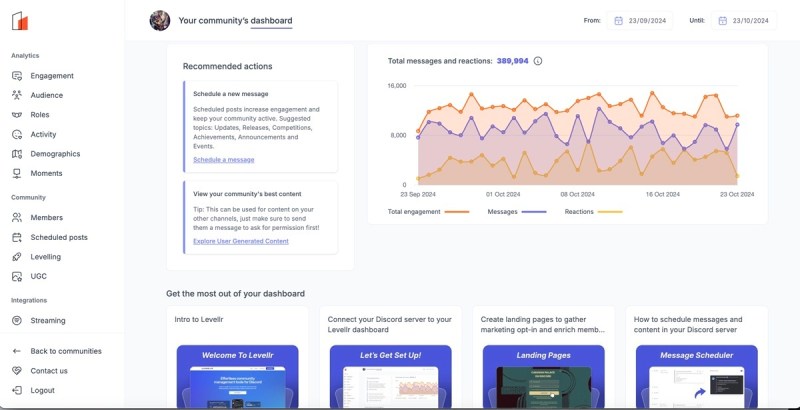Click the Logout door icon
Viewport: 800px width, 410px height.
[17, 391]
